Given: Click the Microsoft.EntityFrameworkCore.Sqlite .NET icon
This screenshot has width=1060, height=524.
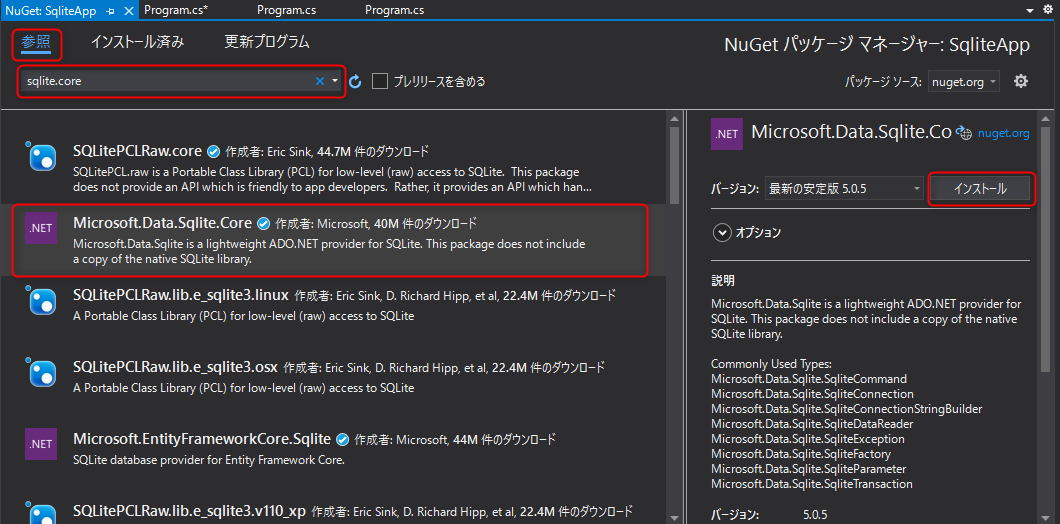Looking at the screenshot, I should pyautogui.click(x=41, y=442).
